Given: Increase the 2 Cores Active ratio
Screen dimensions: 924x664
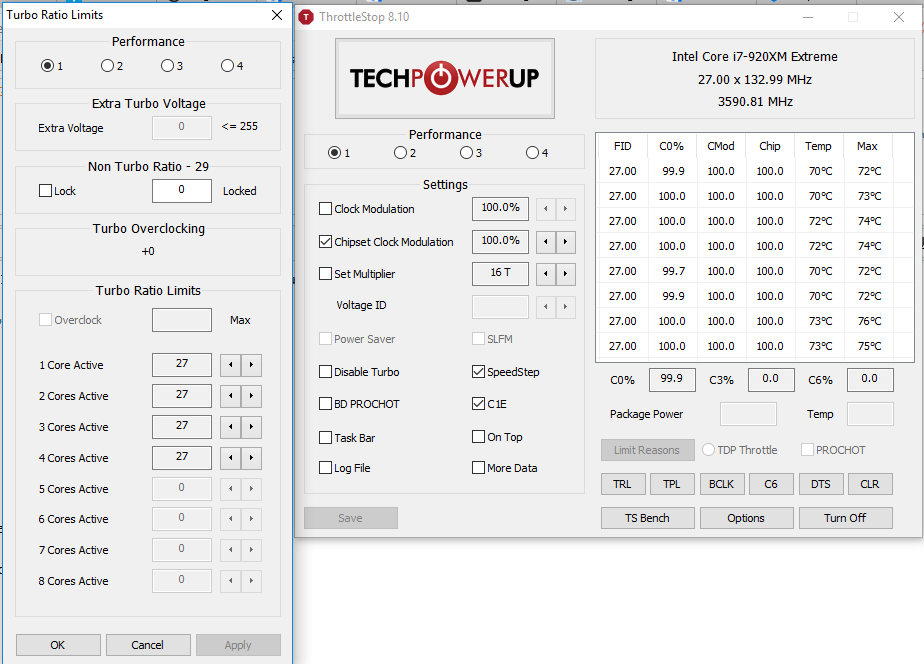Looking at the screenshot, I should coord(252,396).
